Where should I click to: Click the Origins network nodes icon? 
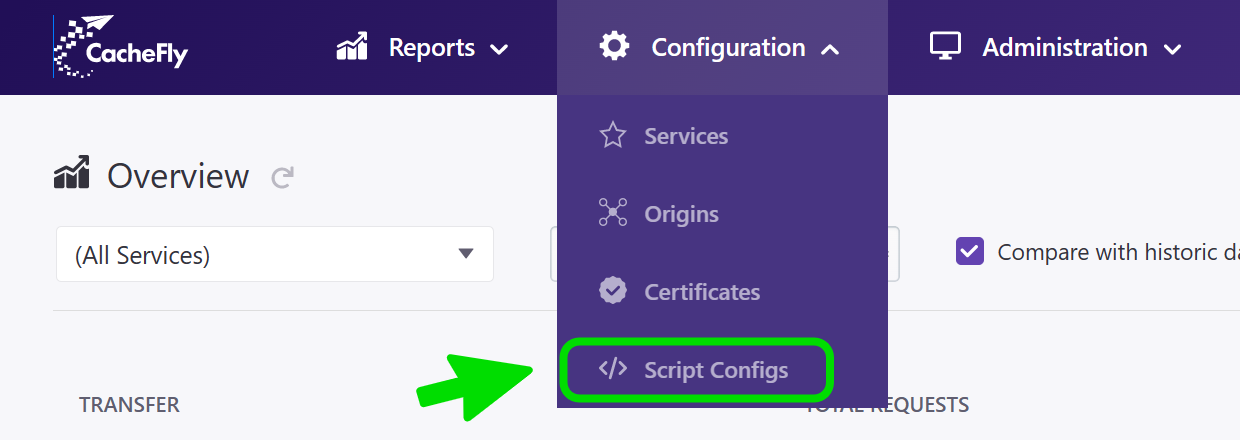[612, 214]
